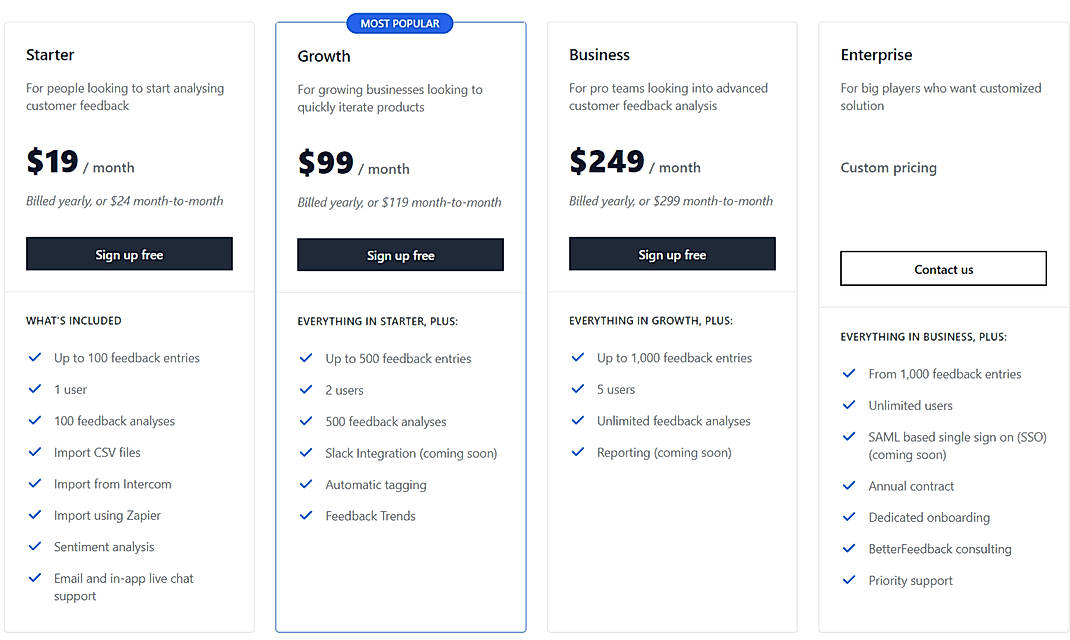Click Sign up free under the Business plan
Viewport: 1070px width, 640px height.
(672, 253)
